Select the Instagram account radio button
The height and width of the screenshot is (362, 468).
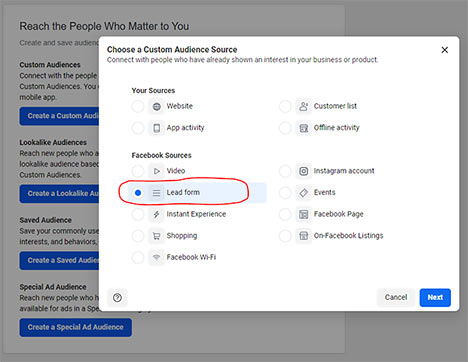(x=285, y=171)
